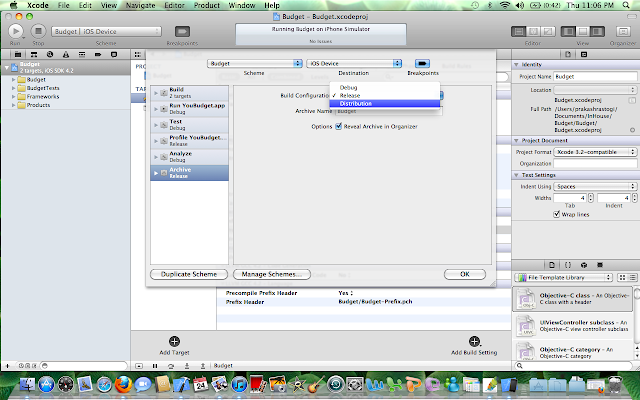The width and height of the screenshot is (640, 400).
Task: Select Archive Release scheme action
Action: [189, 173]
